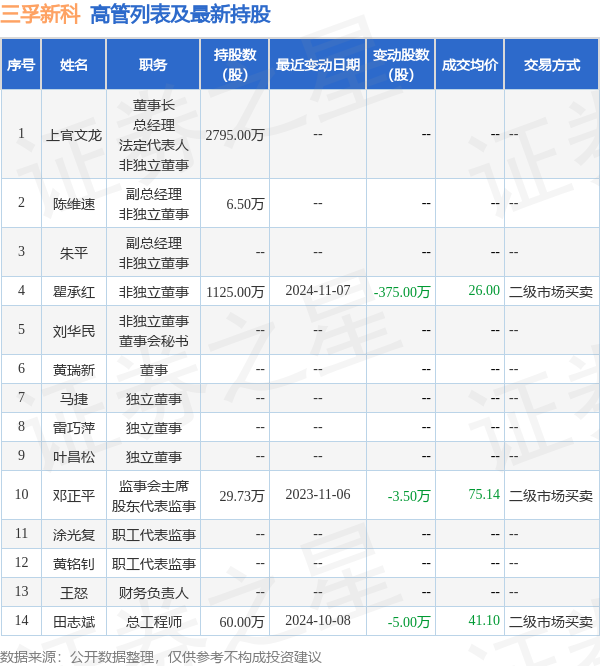Click the name 邓正平
Image resolution: width=600 pixels, height=666 pixels.
point(74,496)
